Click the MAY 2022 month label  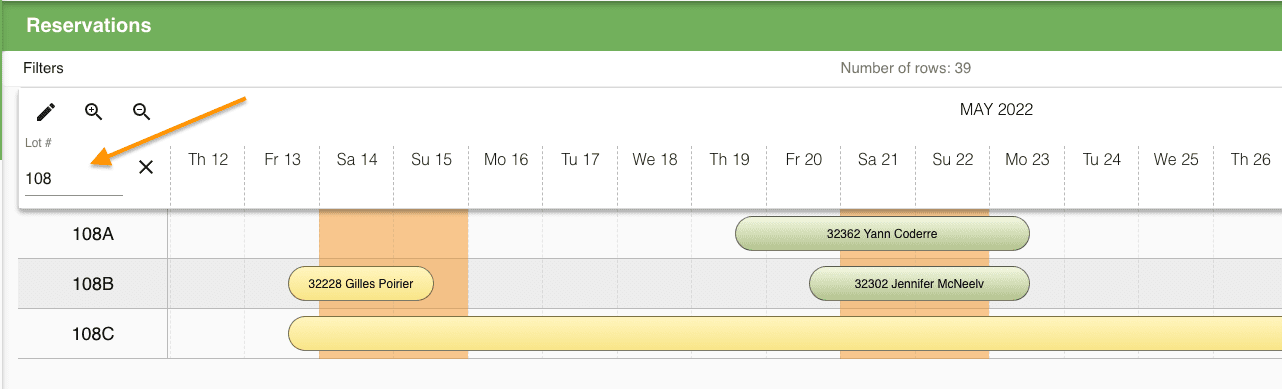coord(996,109)
